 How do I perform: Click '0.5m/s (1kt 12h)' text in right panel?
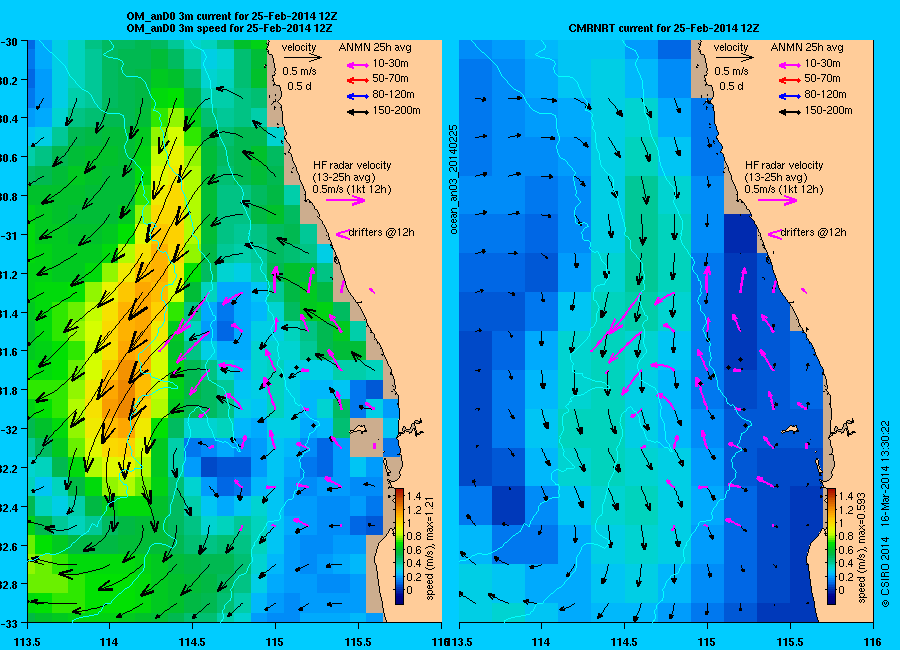pos(784,189)
